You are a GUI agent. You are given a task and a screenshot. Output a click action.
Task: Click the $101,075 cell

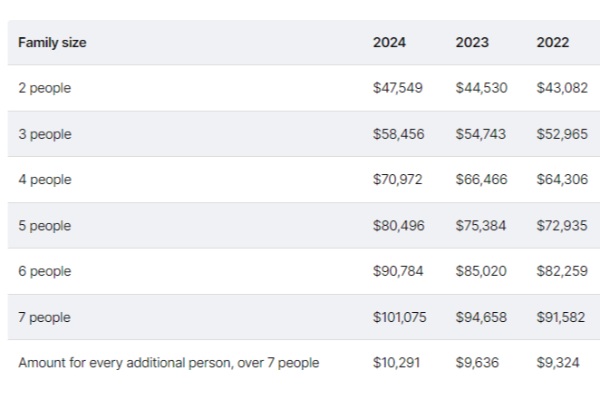(400, 317)
